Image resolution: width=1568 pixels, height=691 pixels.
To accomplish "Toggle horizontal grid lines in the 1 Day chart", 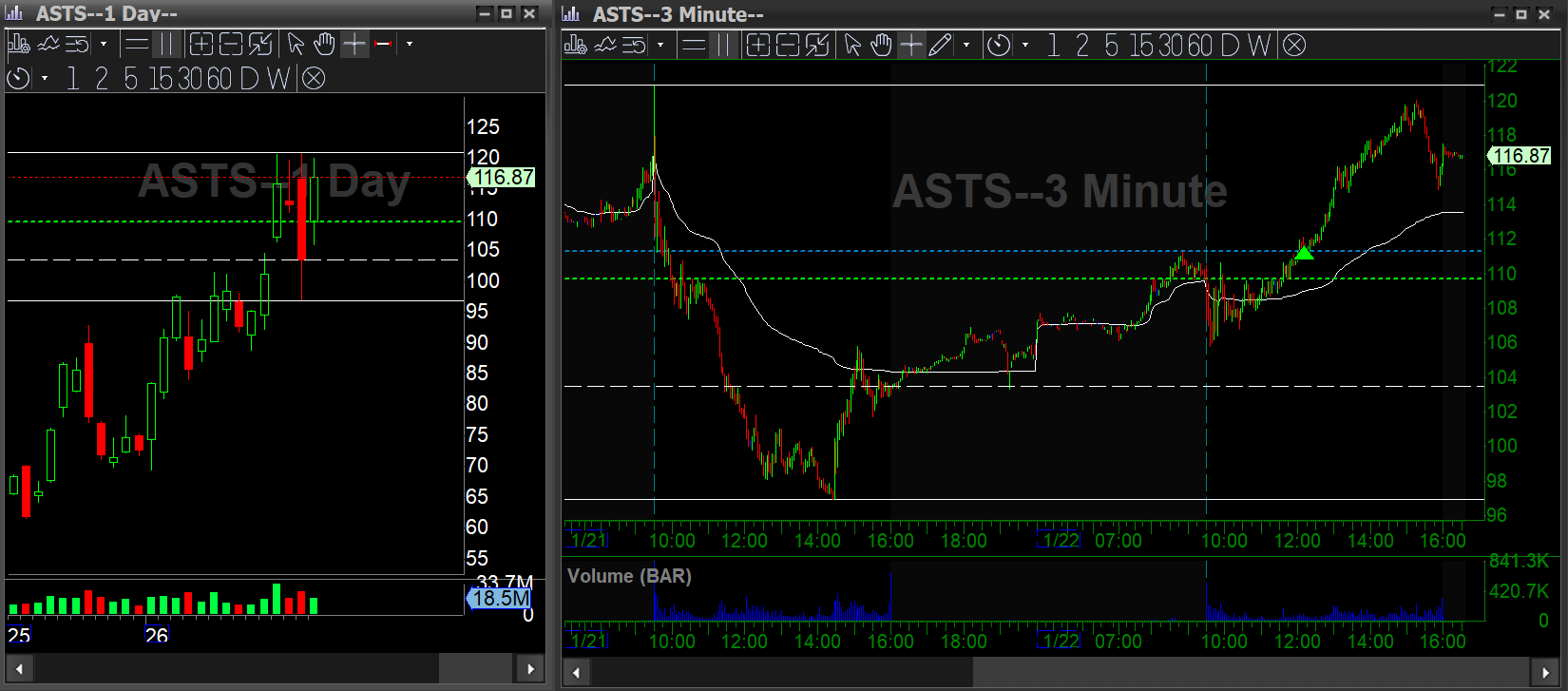I will (x=137, y=44).
